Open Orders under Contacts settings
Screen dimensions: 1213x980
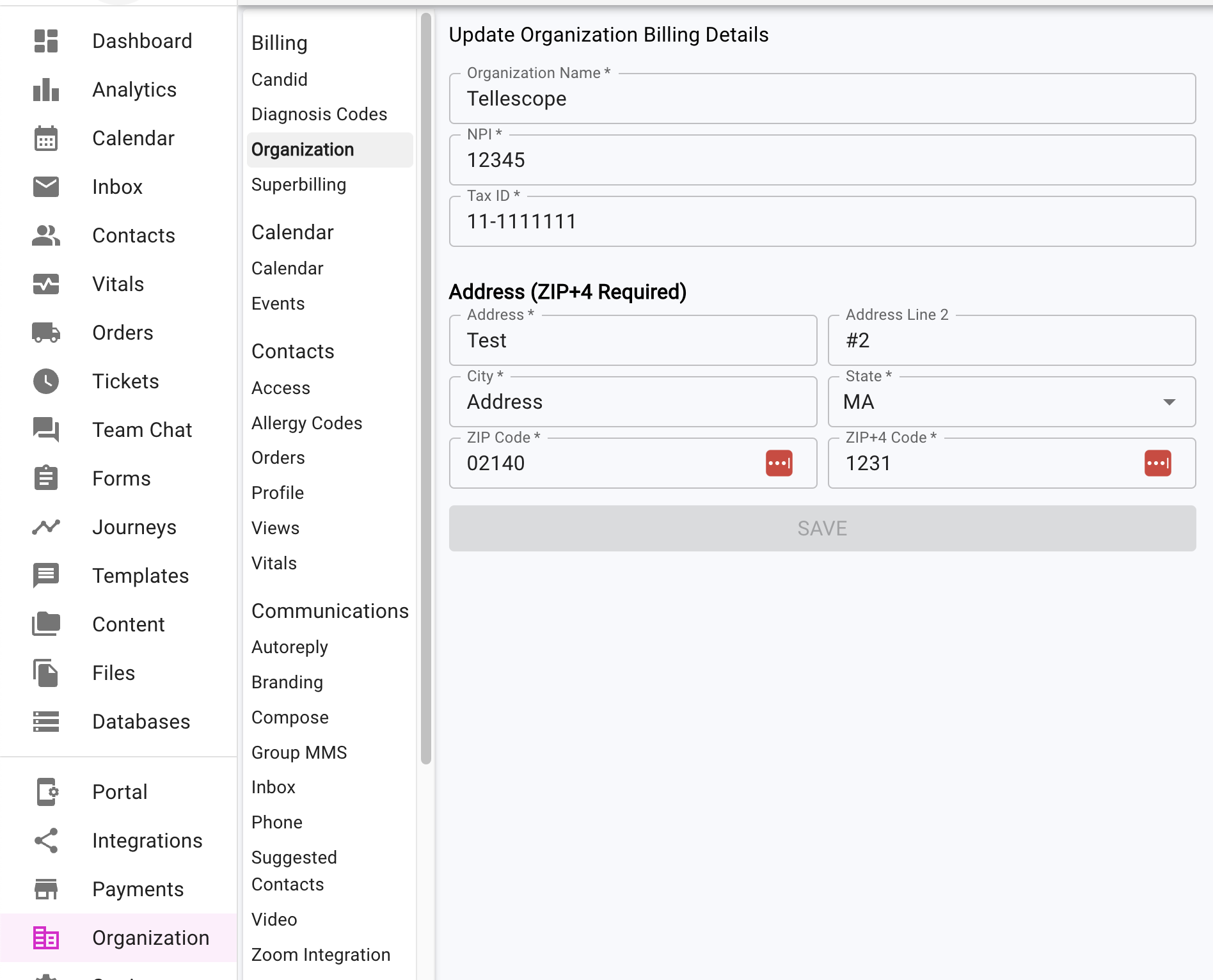tap(278, 458)
